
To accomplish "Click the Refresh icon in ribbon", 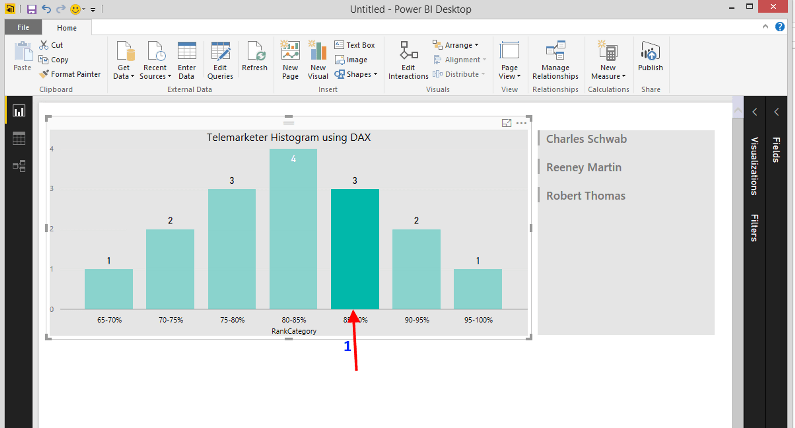I will 254,52.
